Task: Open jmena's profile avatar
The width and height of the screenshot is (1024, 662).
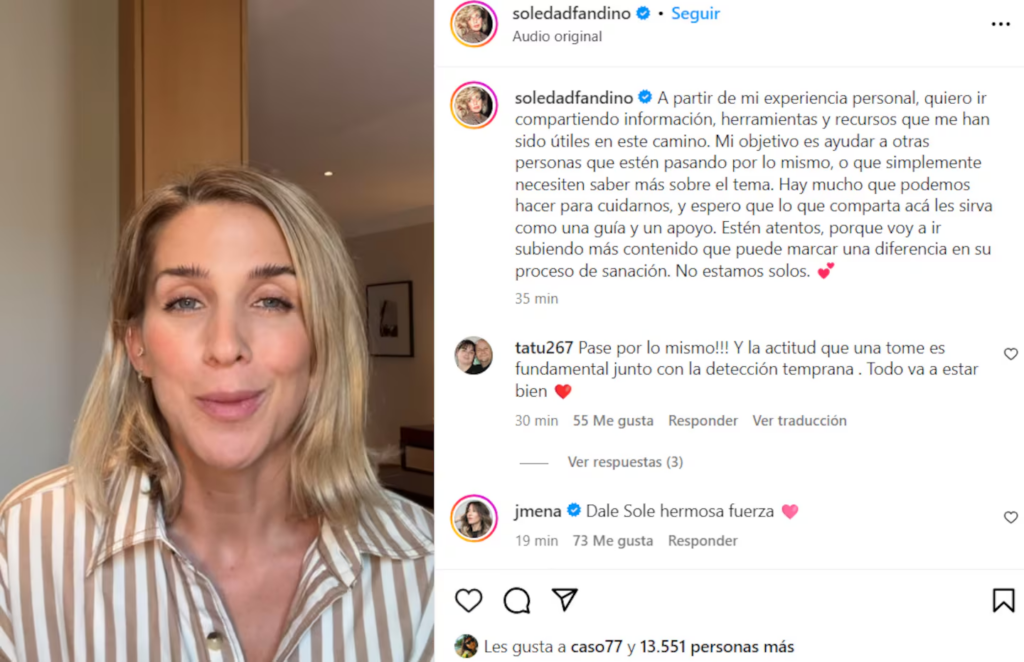Action: (x=474, y=518)
